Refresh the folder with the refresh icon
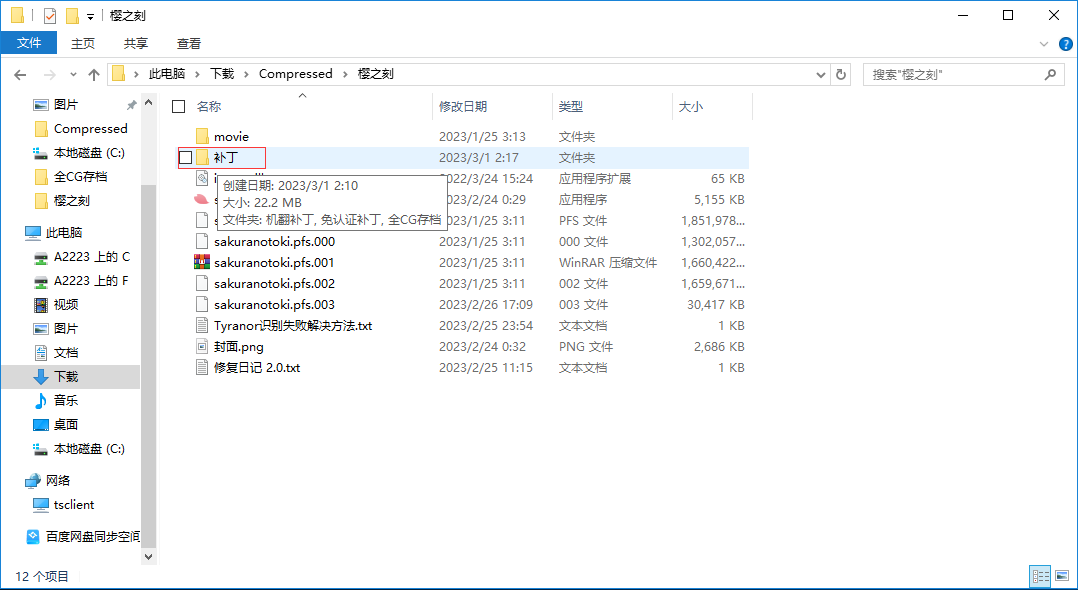The height and width of the screenshot is (590, 1078). coord(840,74)
